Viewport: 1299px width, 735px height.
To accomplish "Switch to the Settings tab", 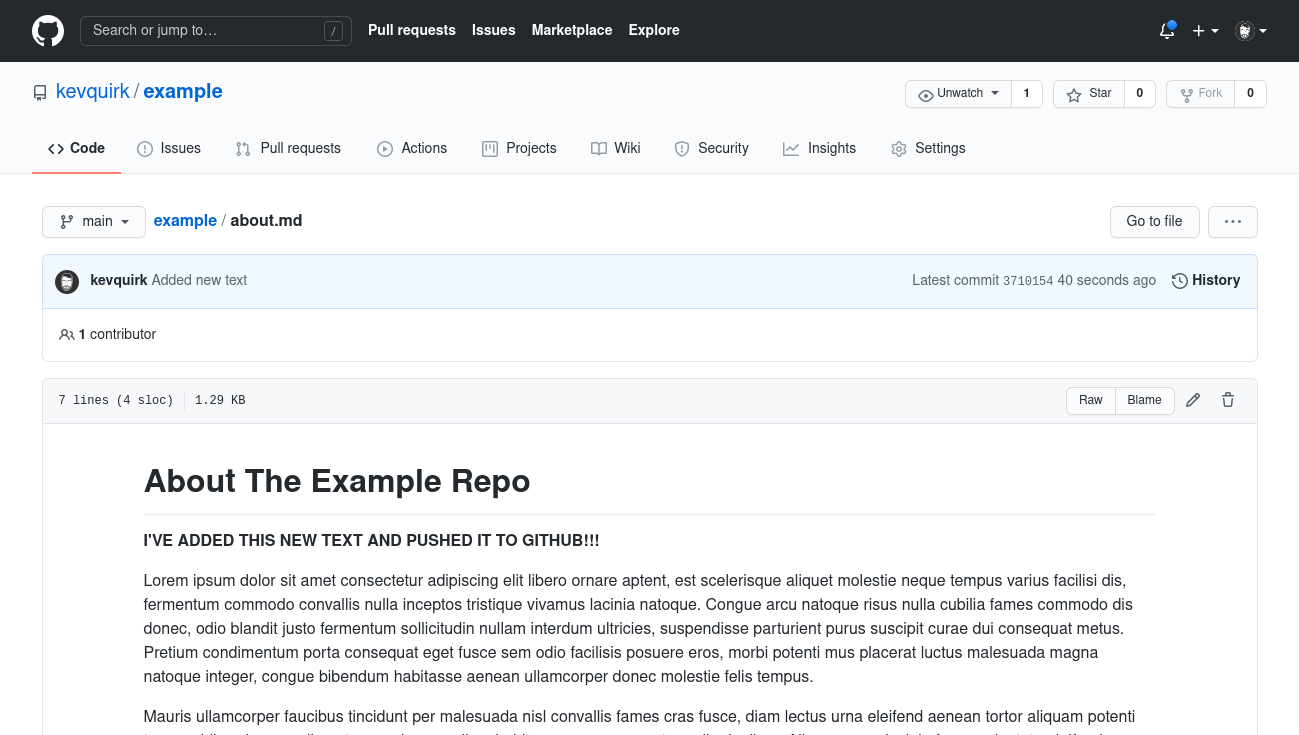I will coord(928,148).
